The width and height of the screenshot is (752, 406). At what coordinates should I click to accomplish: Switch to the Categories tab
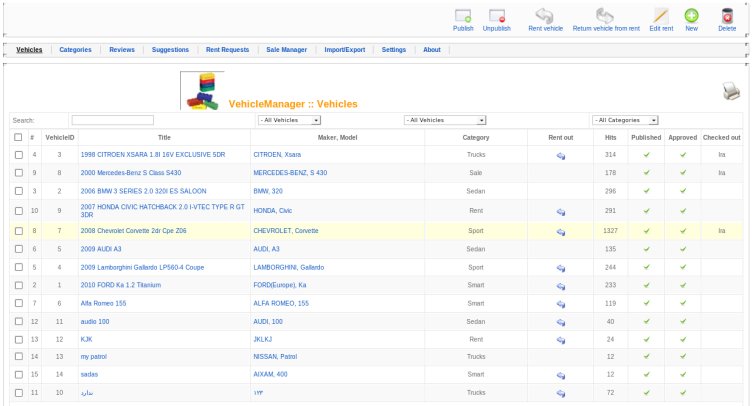(x=75, y=49)
